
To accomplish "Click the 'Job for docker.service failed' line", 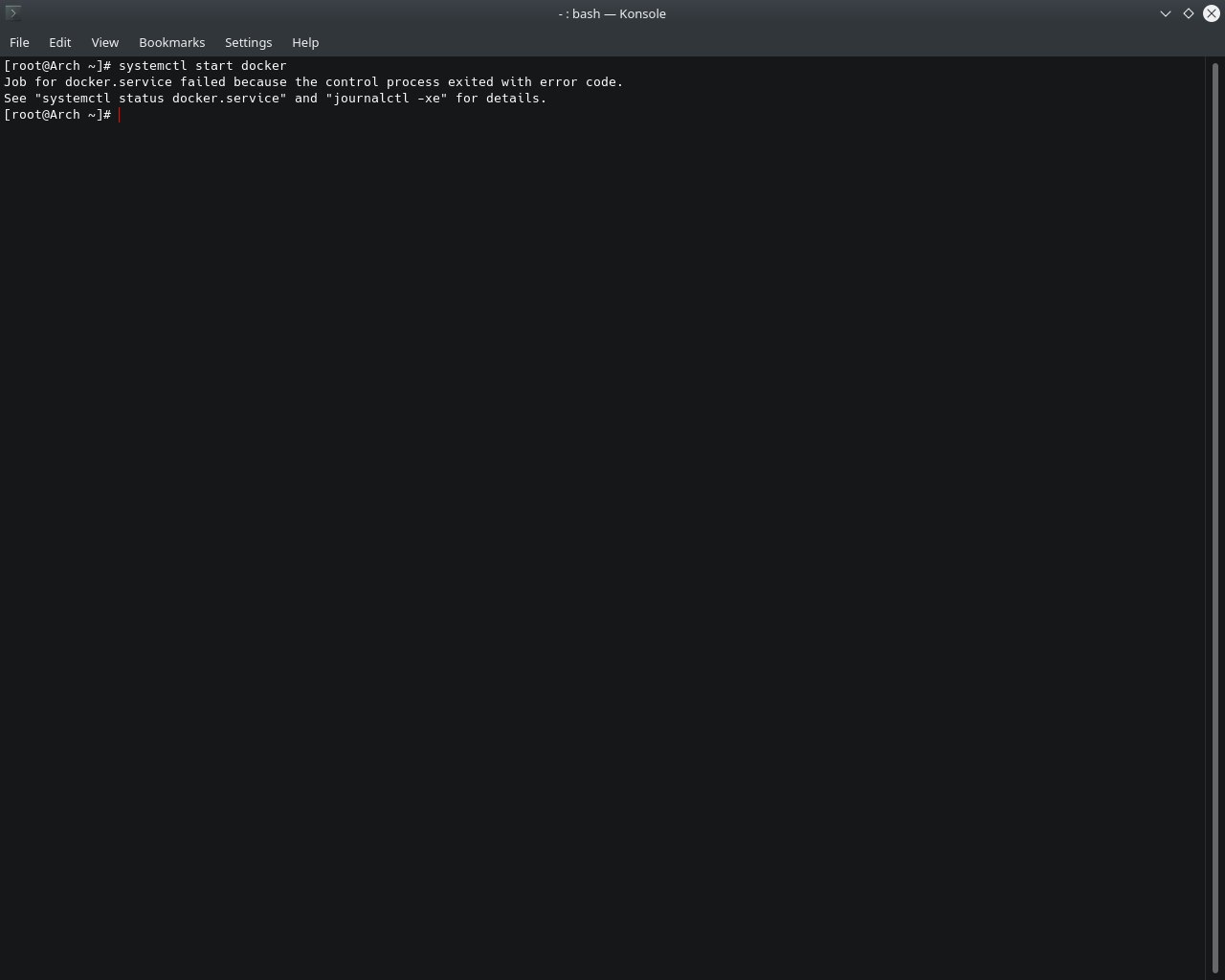I will (314, 82).
